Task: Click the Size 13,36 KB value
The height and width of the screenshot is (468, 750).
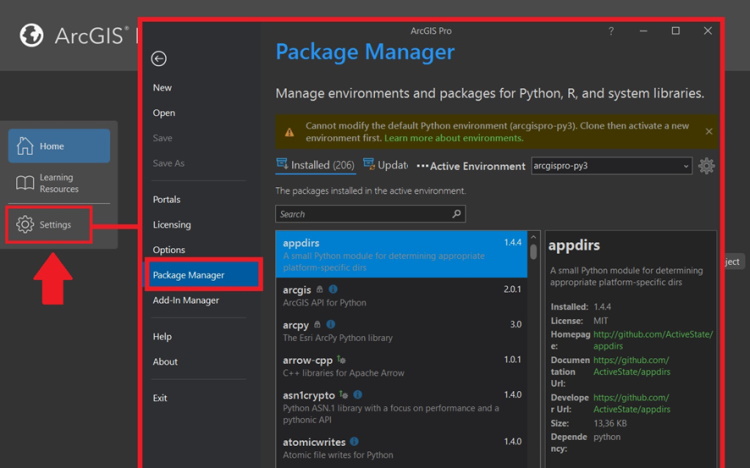Action: [x=610, y=423]
